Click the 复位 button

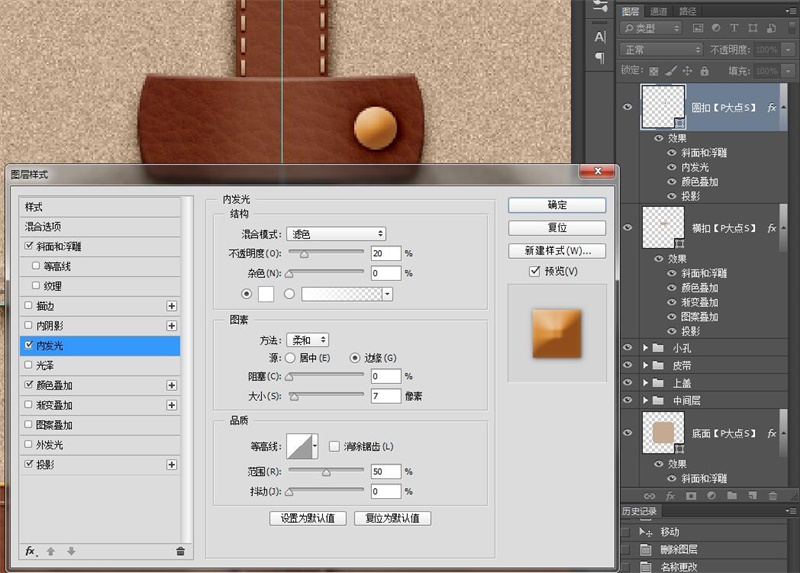coord(557,228)
